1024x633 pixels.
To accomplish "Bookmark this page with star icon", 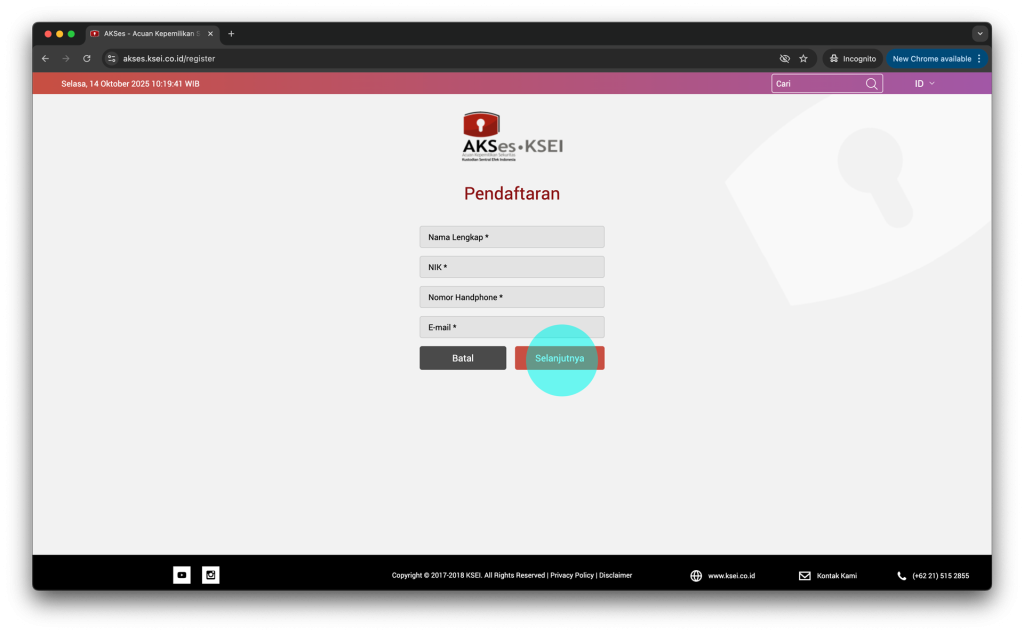I will click(803, 59).
